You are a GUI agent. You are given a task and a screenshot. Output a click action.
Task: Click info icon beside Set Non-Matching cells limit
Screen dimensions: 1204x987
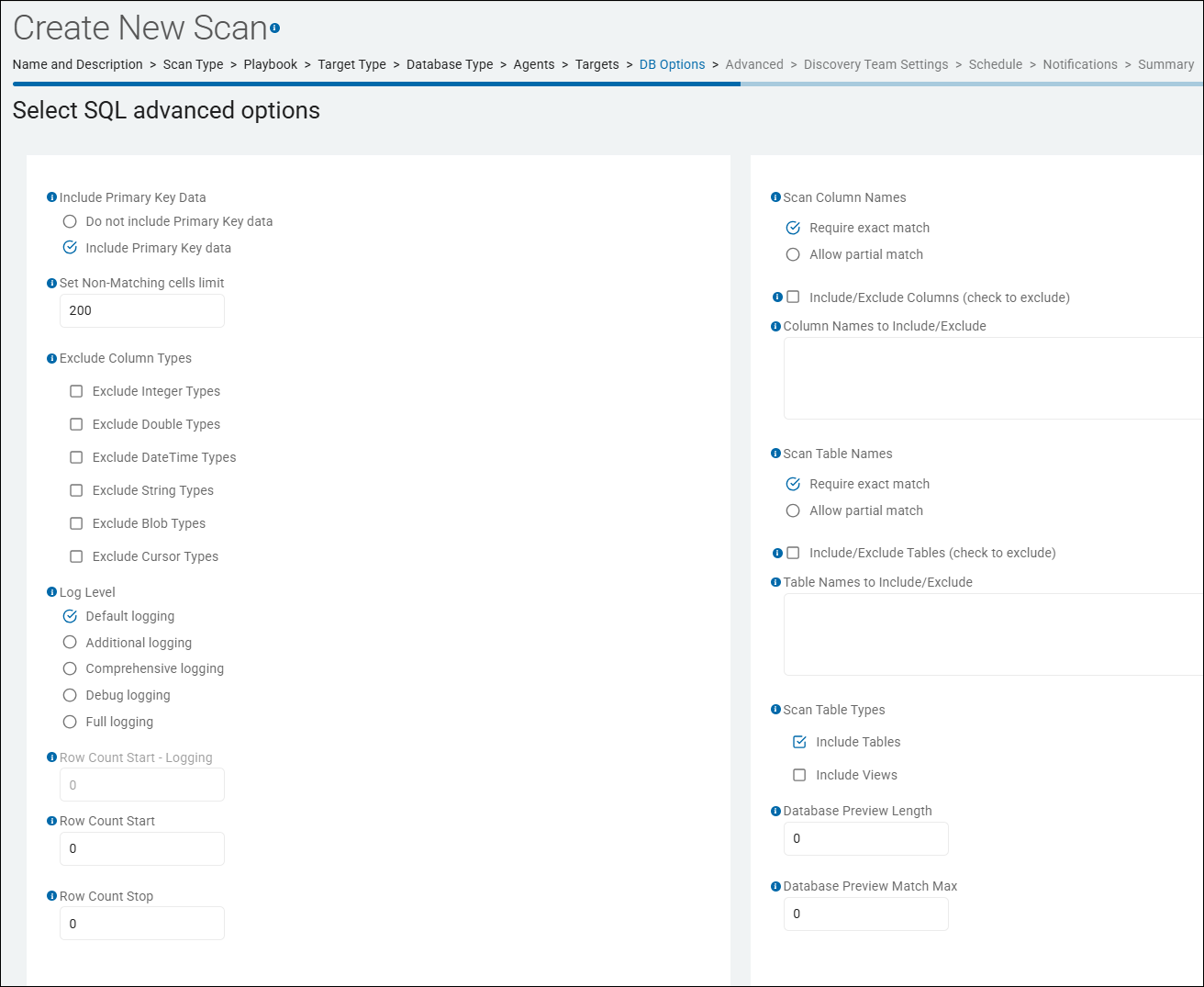coord(51,283)
